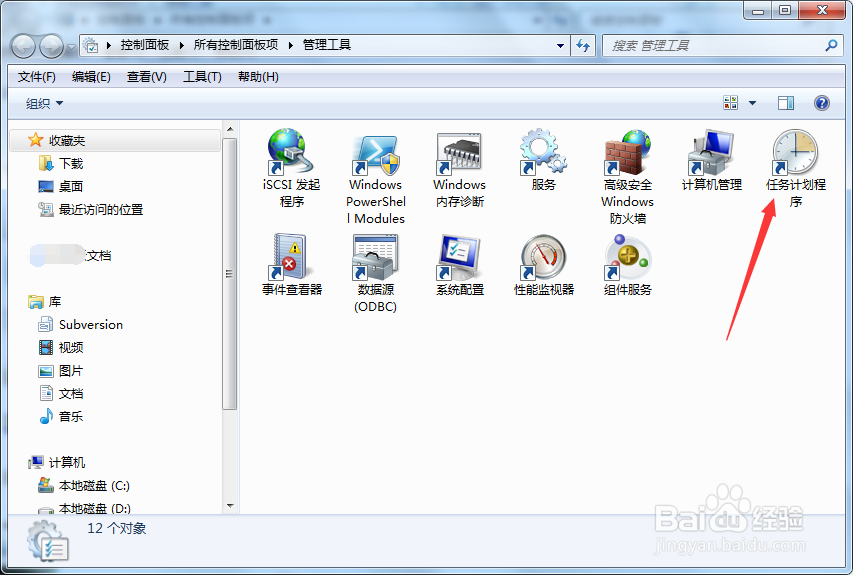Expand the address bar history dropdown

coord(560,46)
